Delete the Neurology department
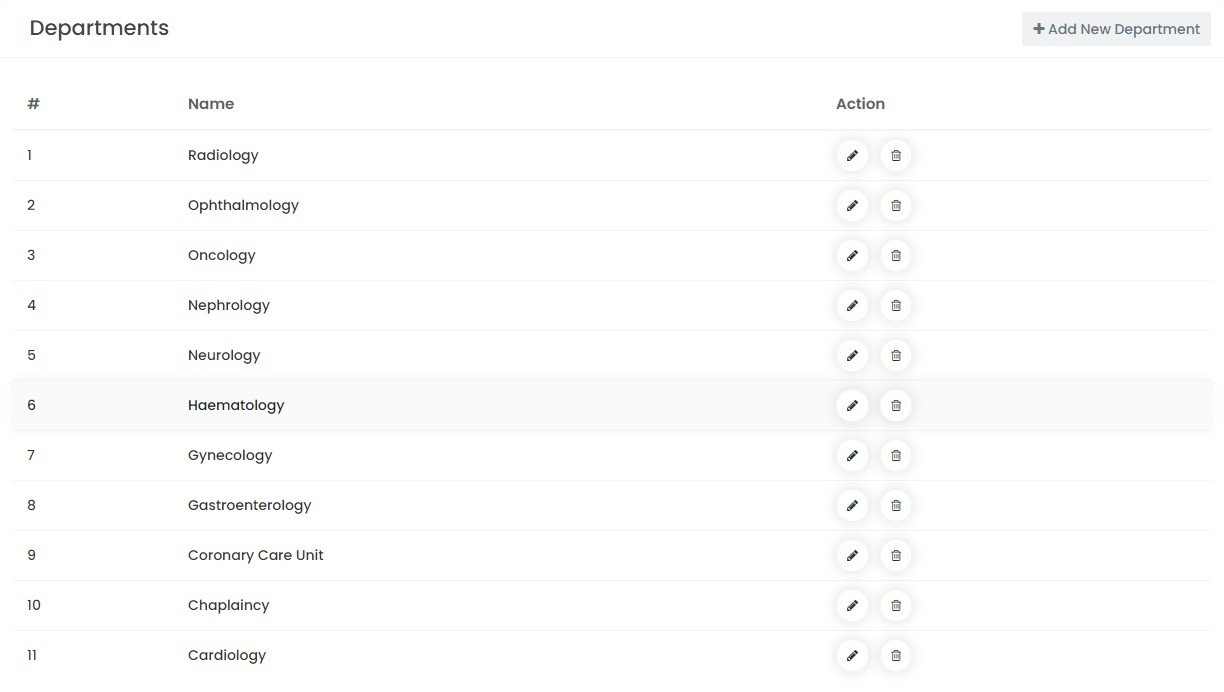The height and width of the screenshot is (692, 1224). 896,355
